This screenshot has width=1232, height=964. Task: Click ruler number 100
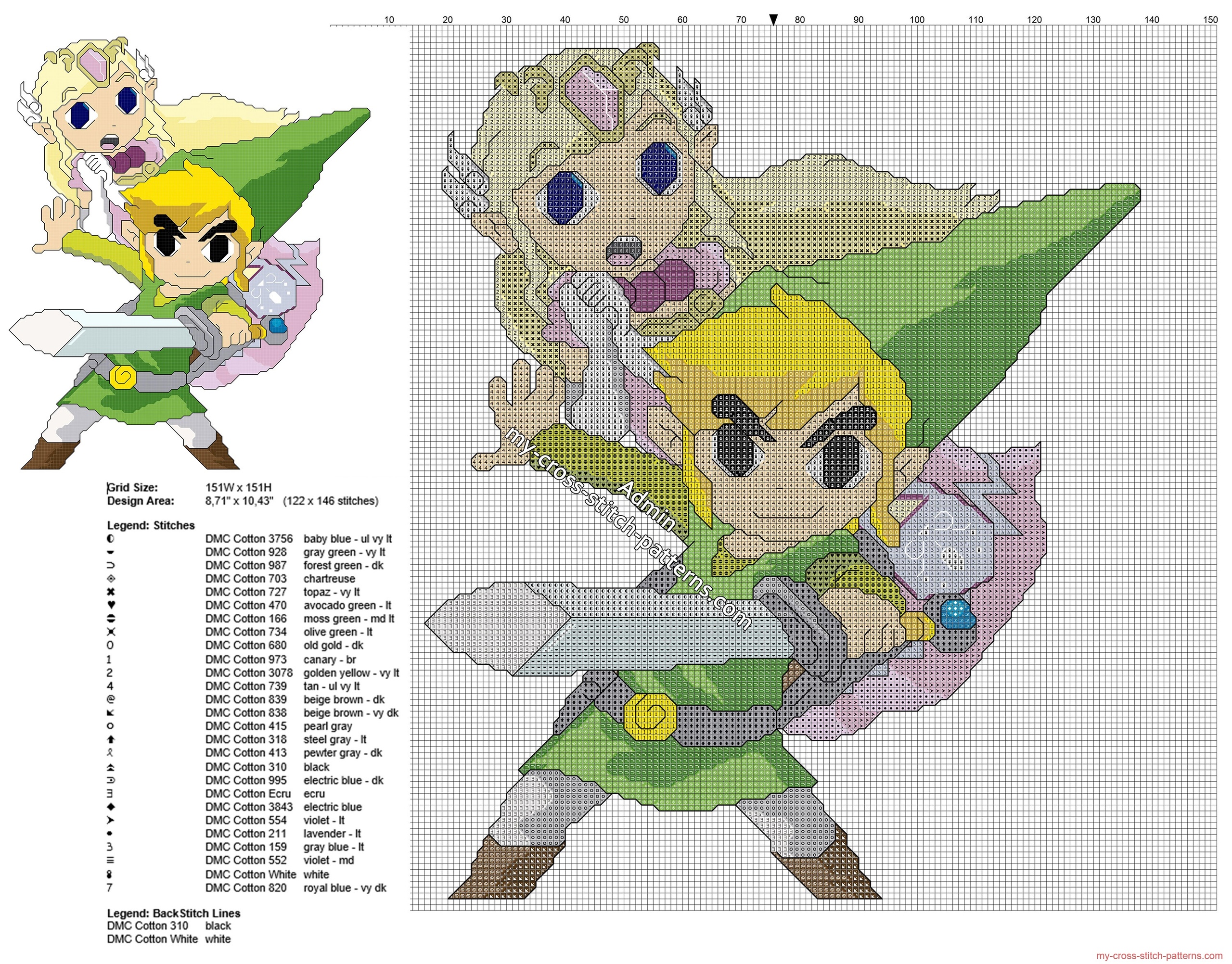917,20
